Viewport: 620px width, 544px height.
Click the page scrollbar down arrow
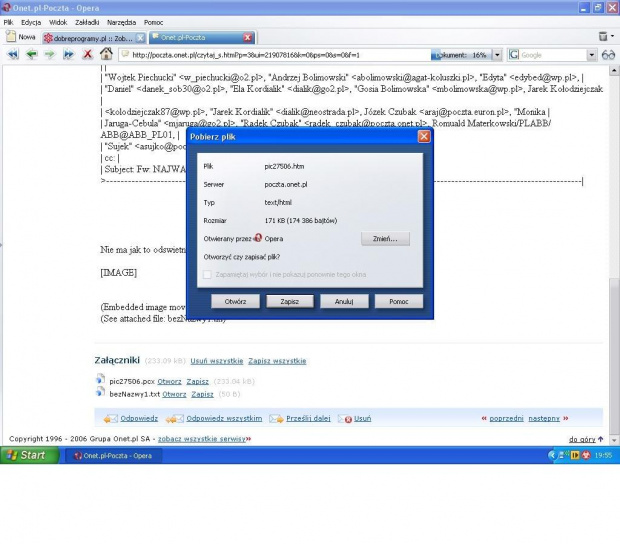coord(614,440)
